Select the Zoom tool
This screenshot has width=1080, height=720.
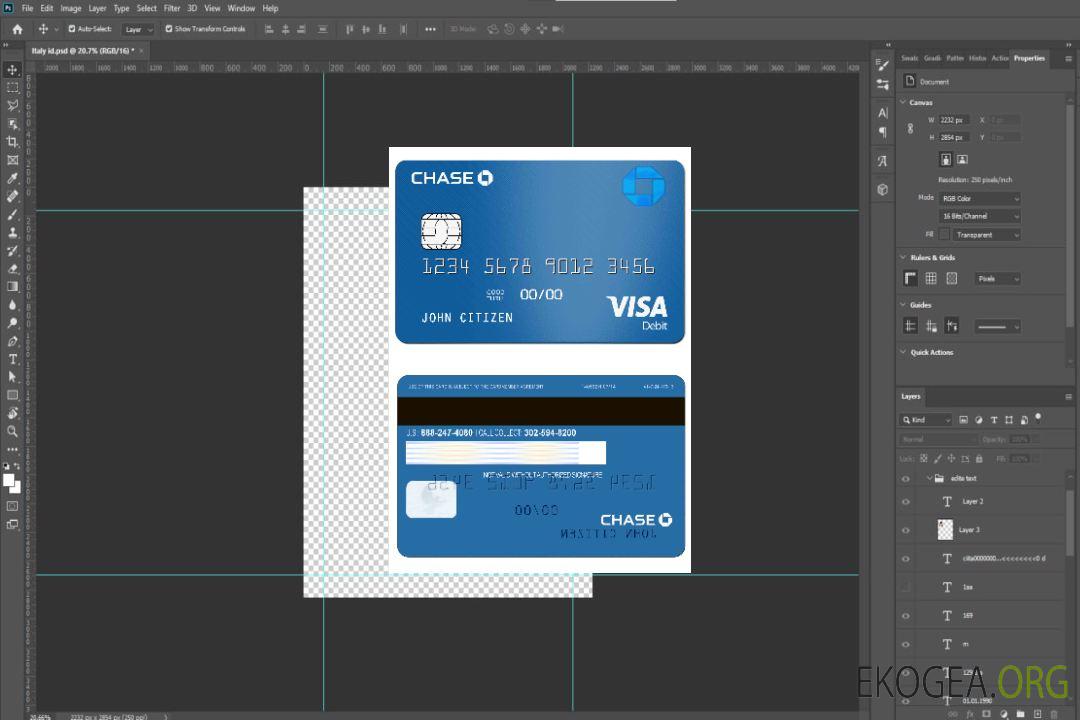(x=12, y=431)
